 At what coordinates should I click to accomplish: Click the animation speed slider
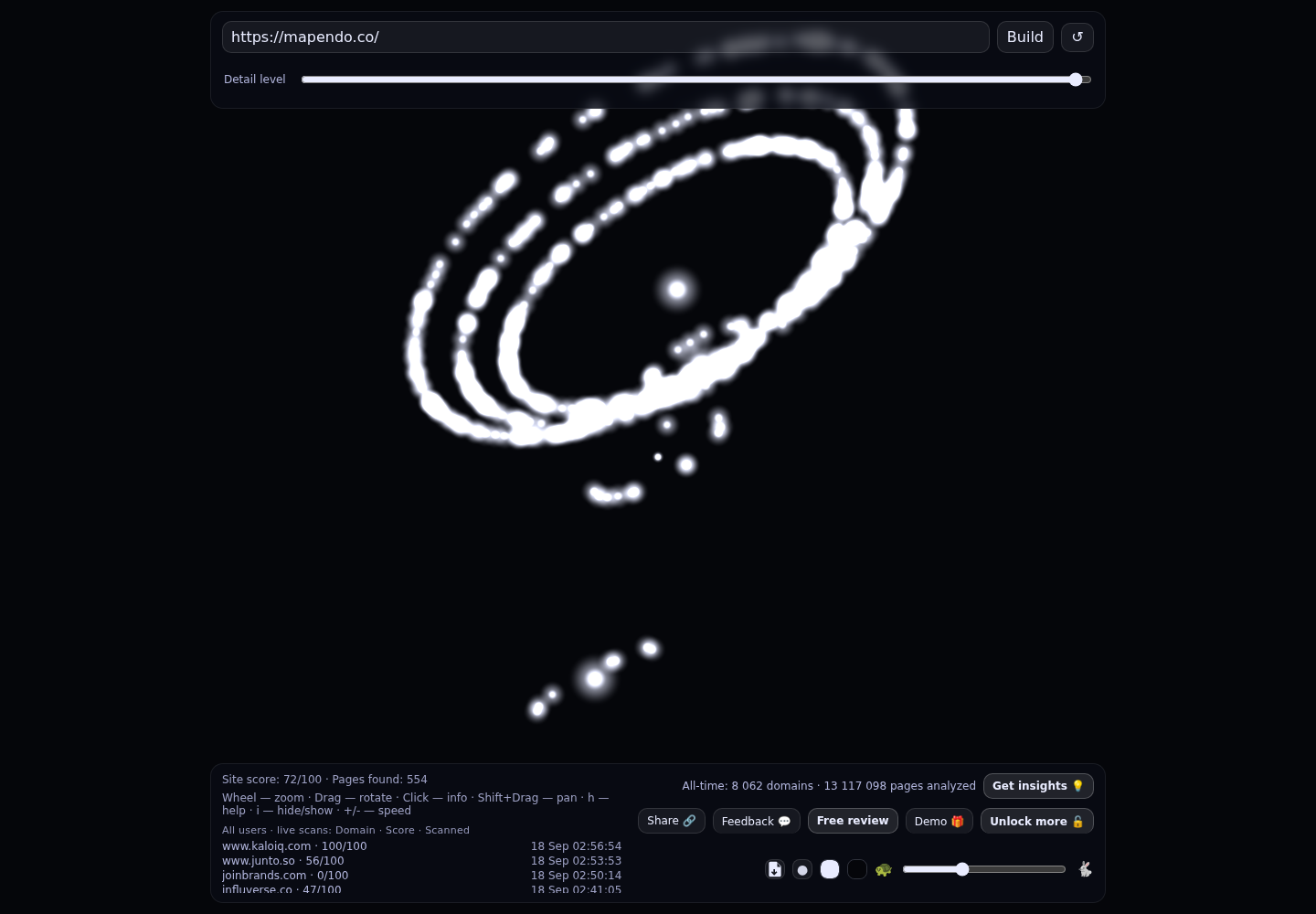pos(984,869)
